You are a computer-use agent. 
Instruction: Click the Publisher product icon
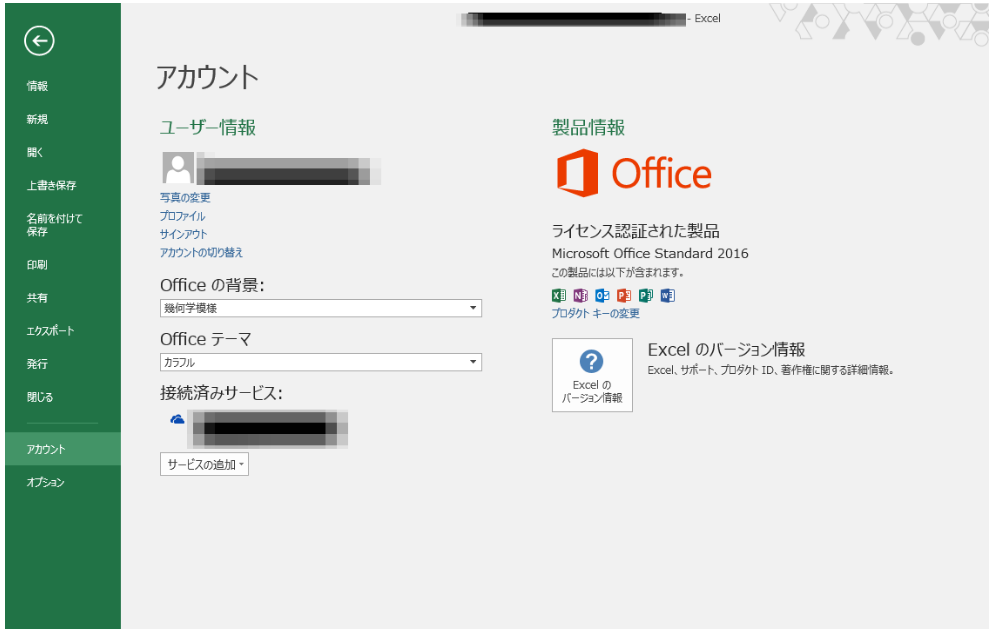pyautogui.click(x=646, y=295)
